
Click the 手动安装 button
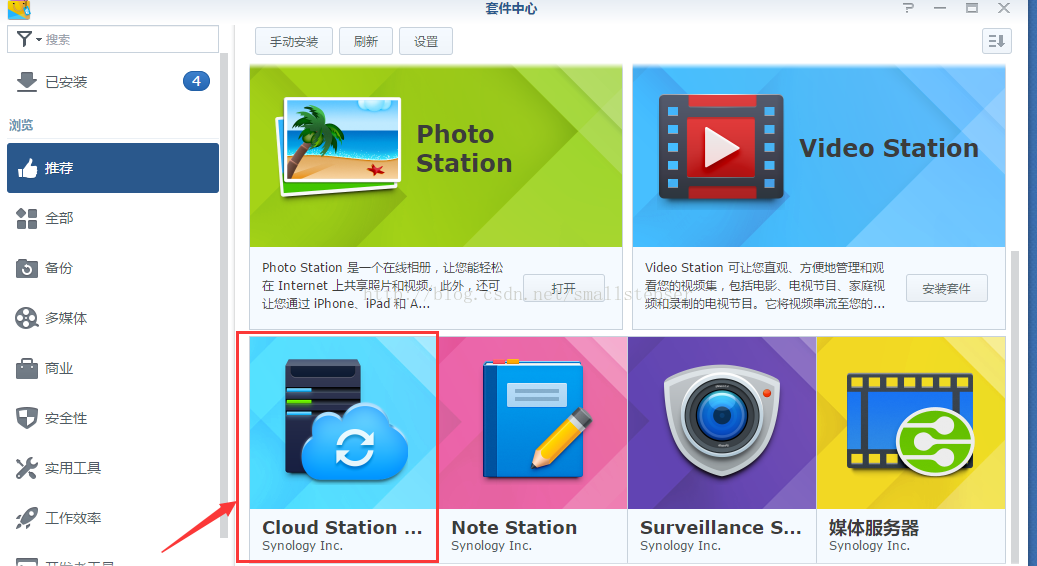[294, 42]
